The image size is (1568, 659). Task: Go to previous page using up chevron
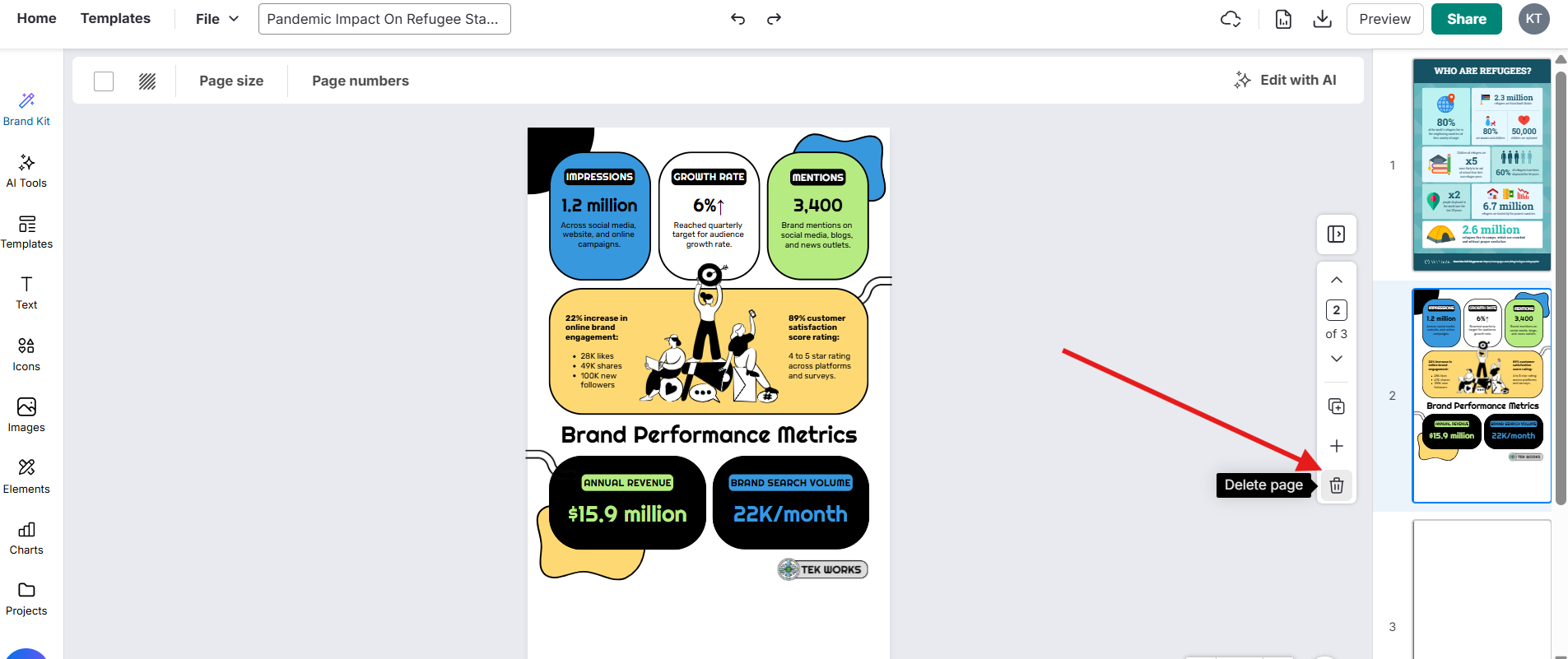[x=1336, y=280]
